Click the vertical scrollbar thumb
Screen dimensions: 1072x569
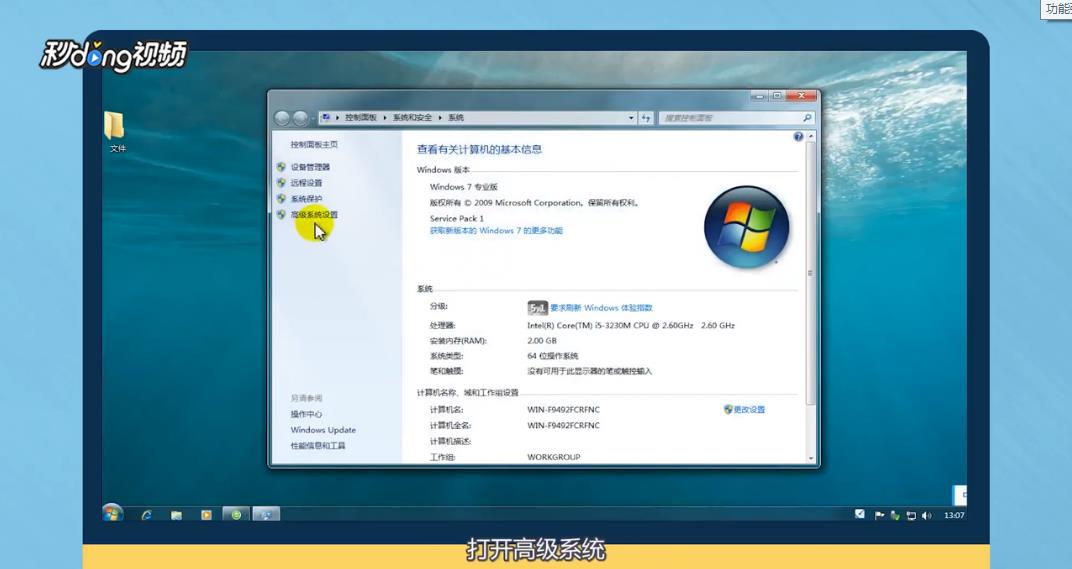coord(811,273)
